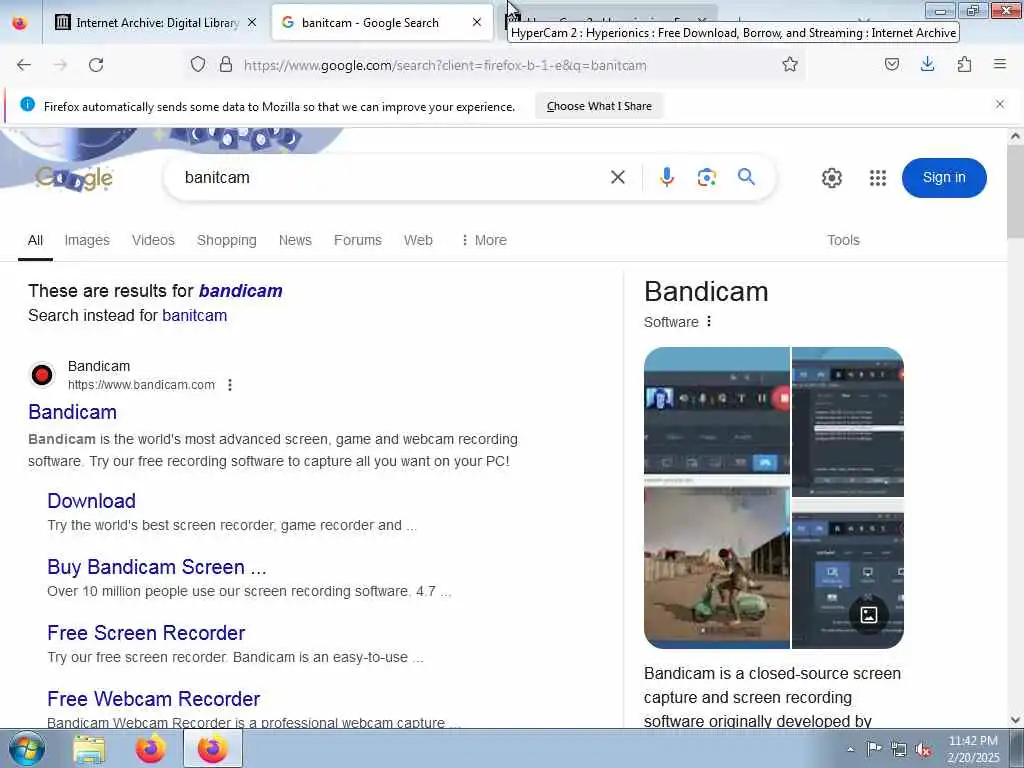
Task: Open the taskbar clock and date
Action: [973, 749]
